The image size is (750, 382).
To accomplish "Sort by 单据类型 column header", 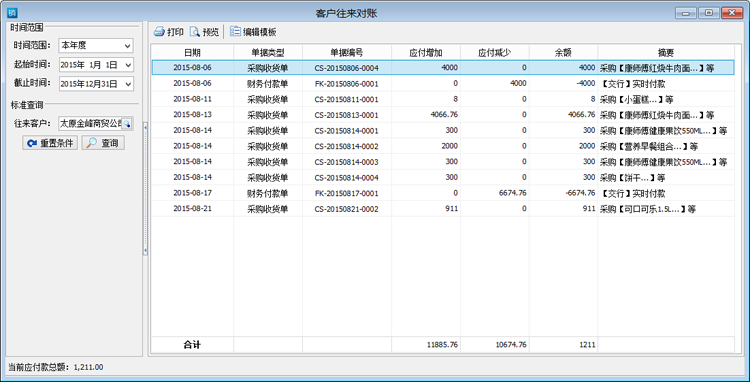I will click(x=268, y=53).
